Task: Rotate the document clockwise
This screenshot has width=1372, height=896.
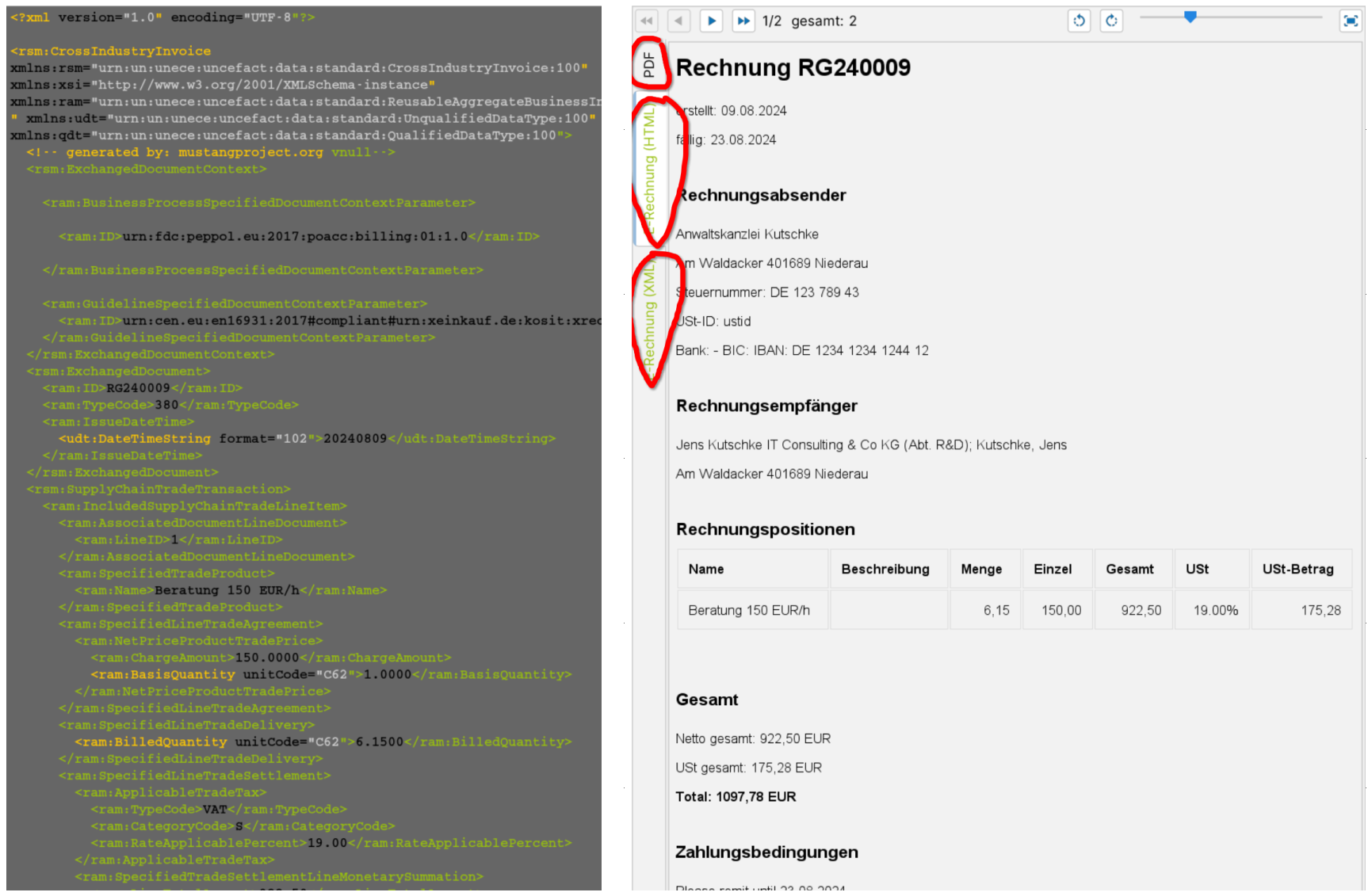Action: pos(1111,21)
